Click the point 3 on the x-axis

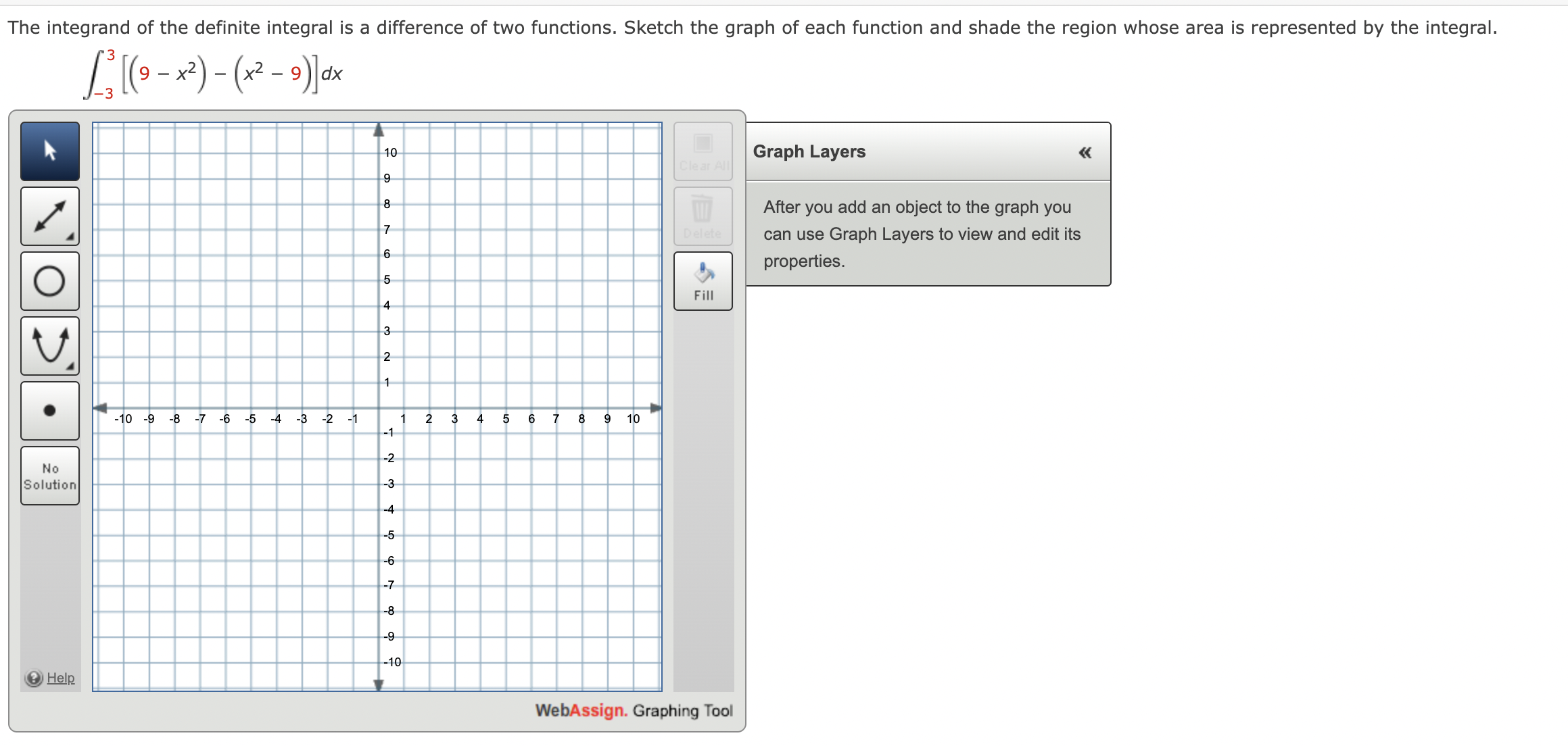(454, 407)
